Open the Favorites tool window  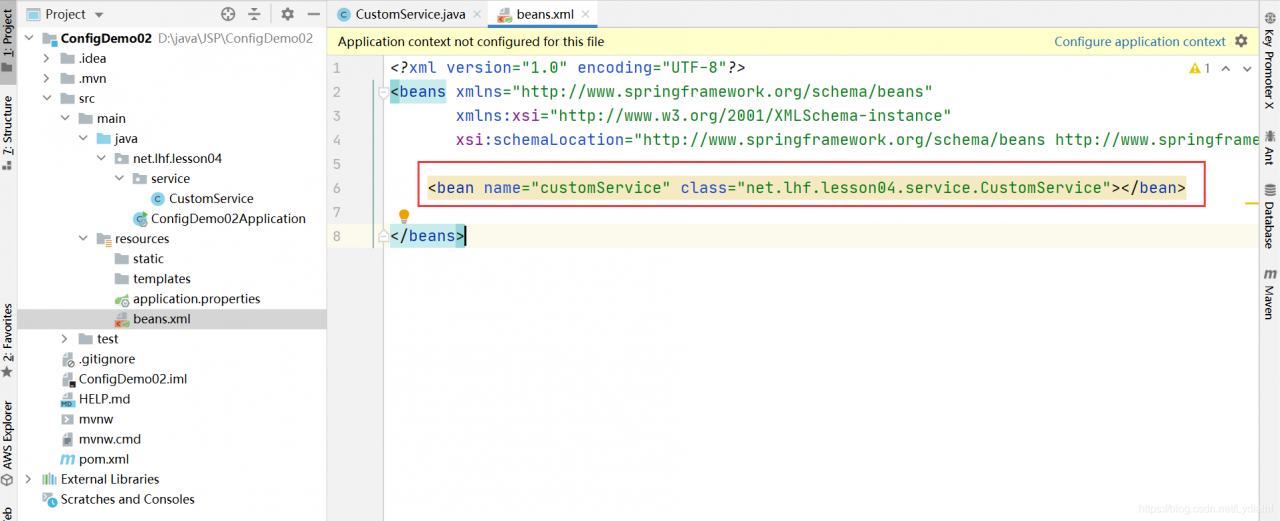tap(8, 340)
